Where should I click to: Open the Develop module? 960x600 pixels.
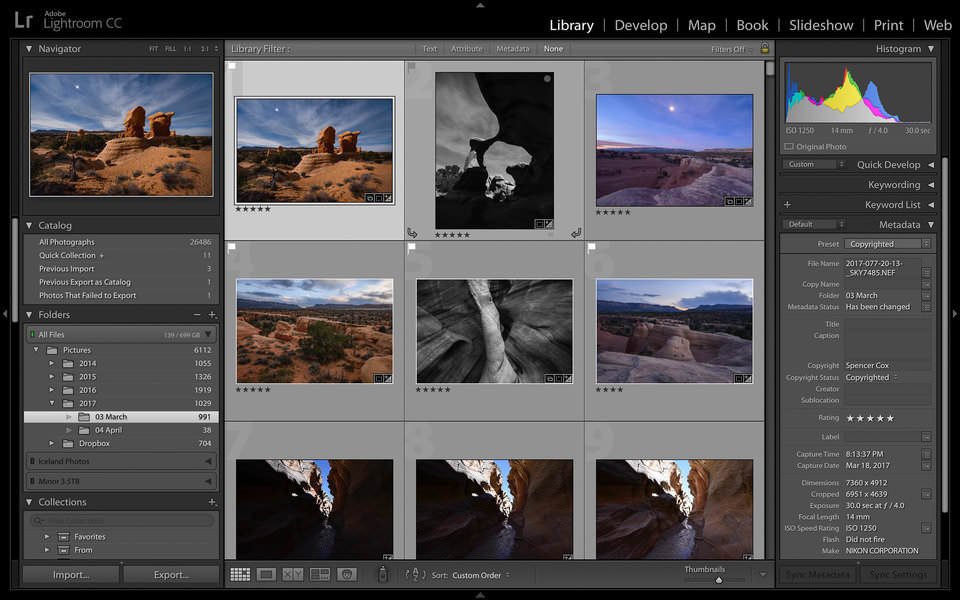pos(640,25)
